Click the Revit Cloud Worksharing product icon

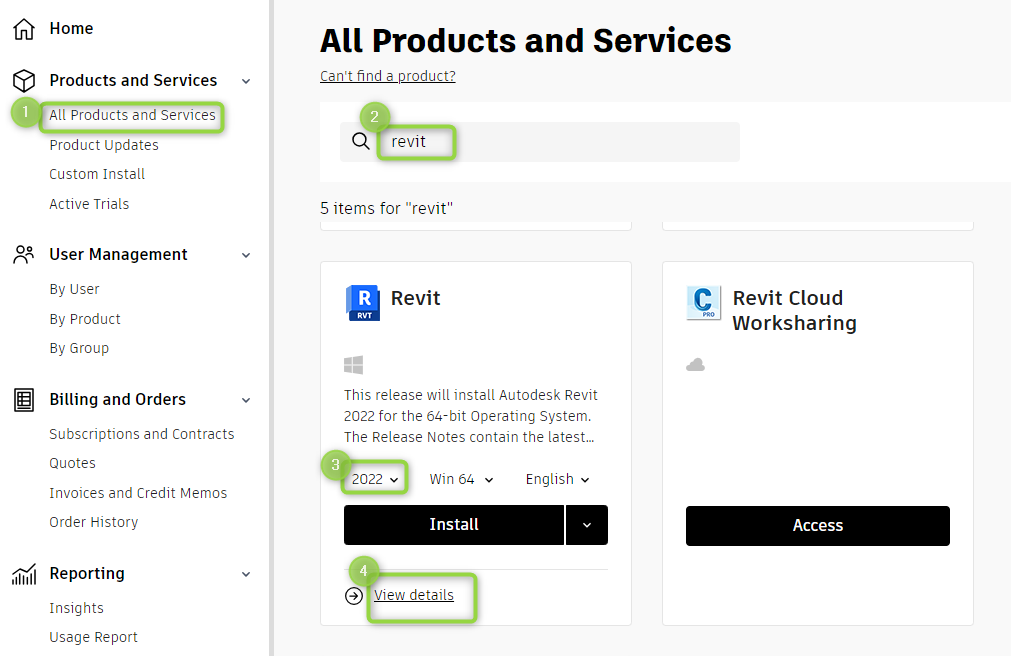(703, 302)
